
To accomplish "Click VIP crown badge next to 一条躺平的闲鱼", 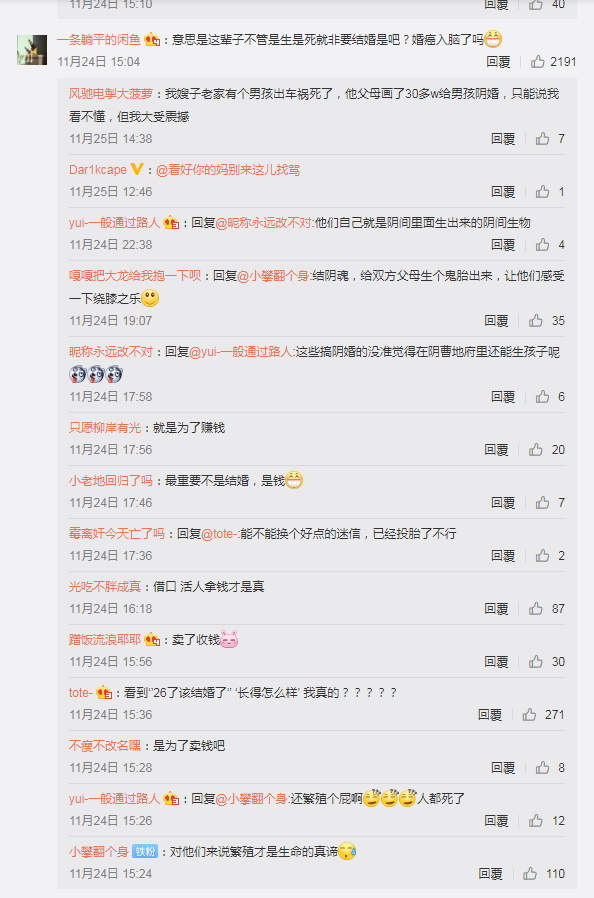I will pos(152,40).
